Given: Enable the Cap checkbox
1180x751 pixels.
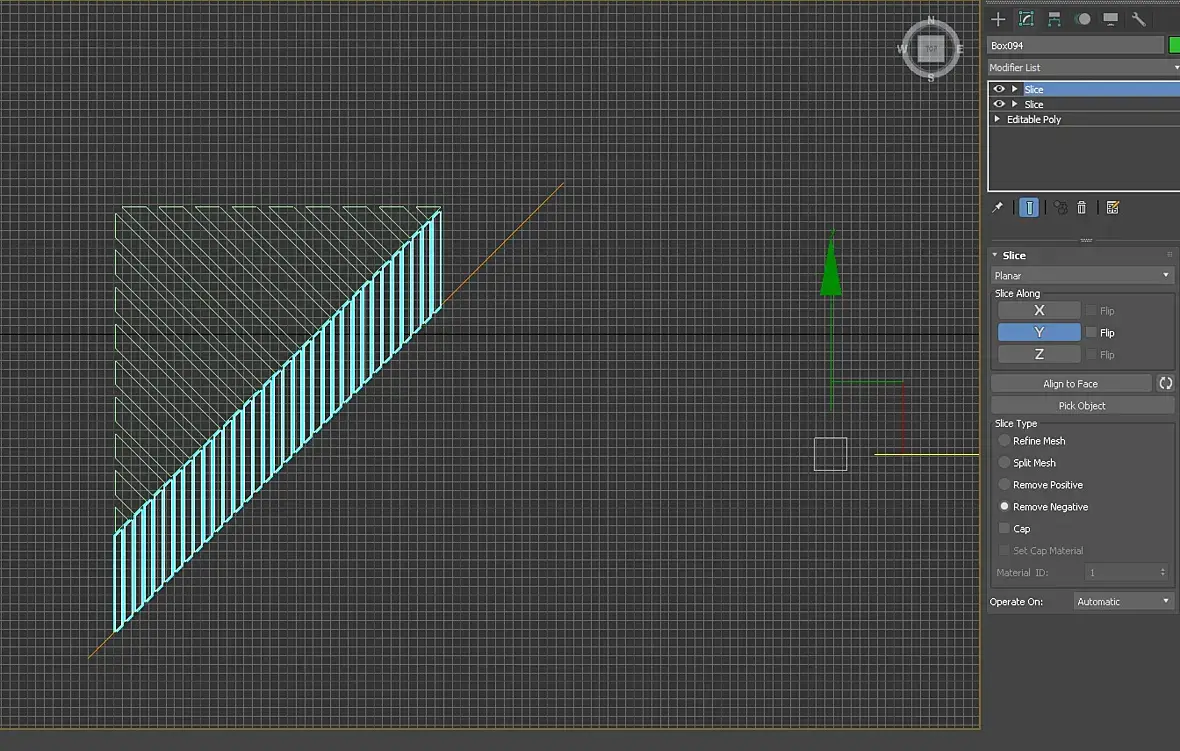Looking at the screenshot, I should click(1004, 528).
